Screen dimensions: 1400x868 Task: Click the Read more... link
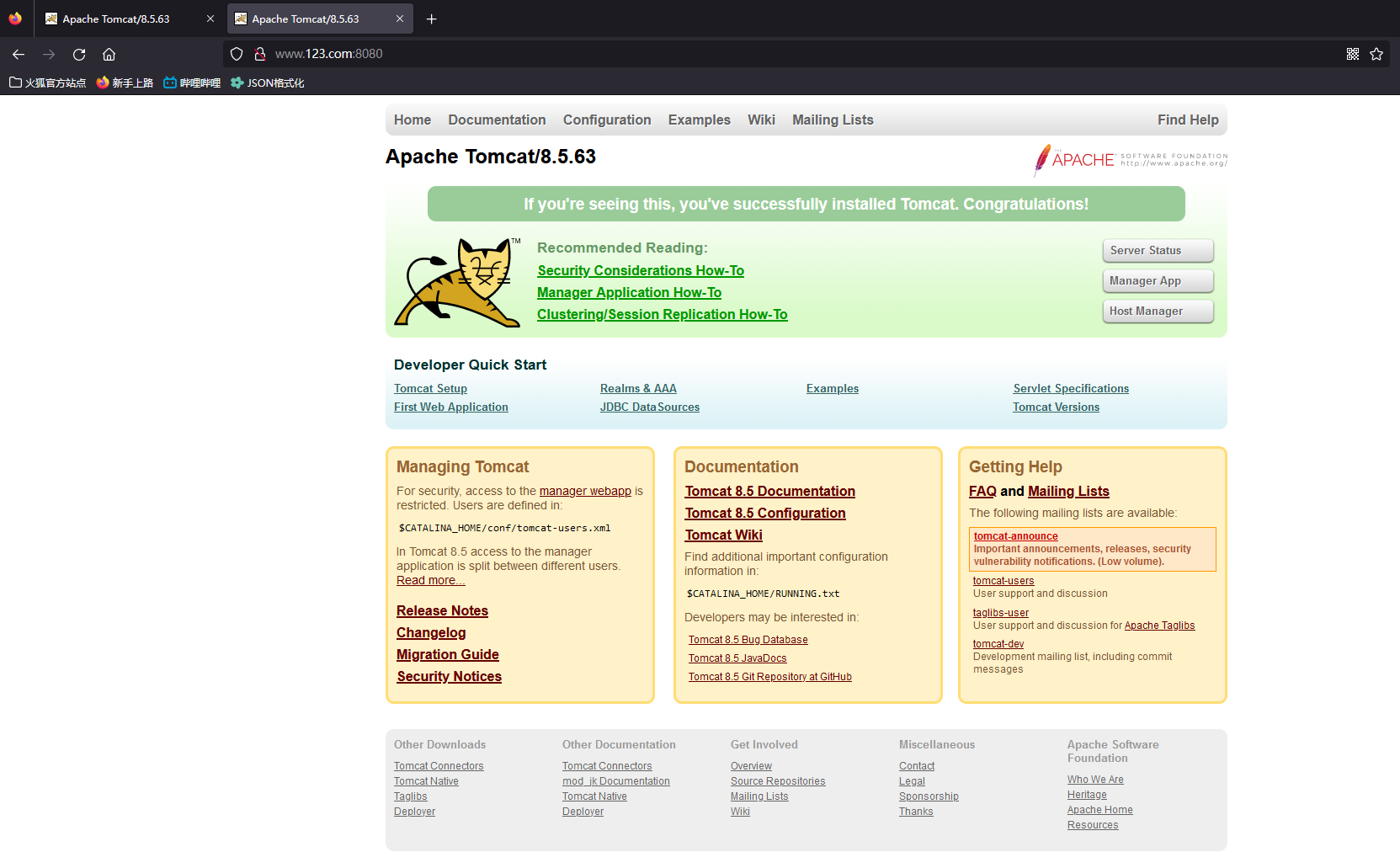(x=430, y=580)
